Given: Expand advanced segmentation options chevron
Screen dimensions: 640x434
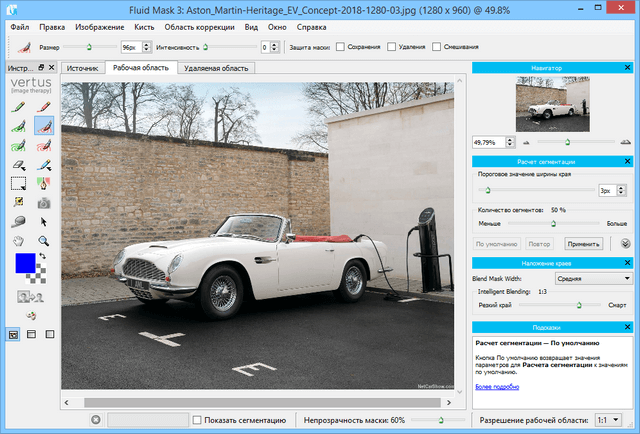Looking at the screenshot, I should click(624, 243).
